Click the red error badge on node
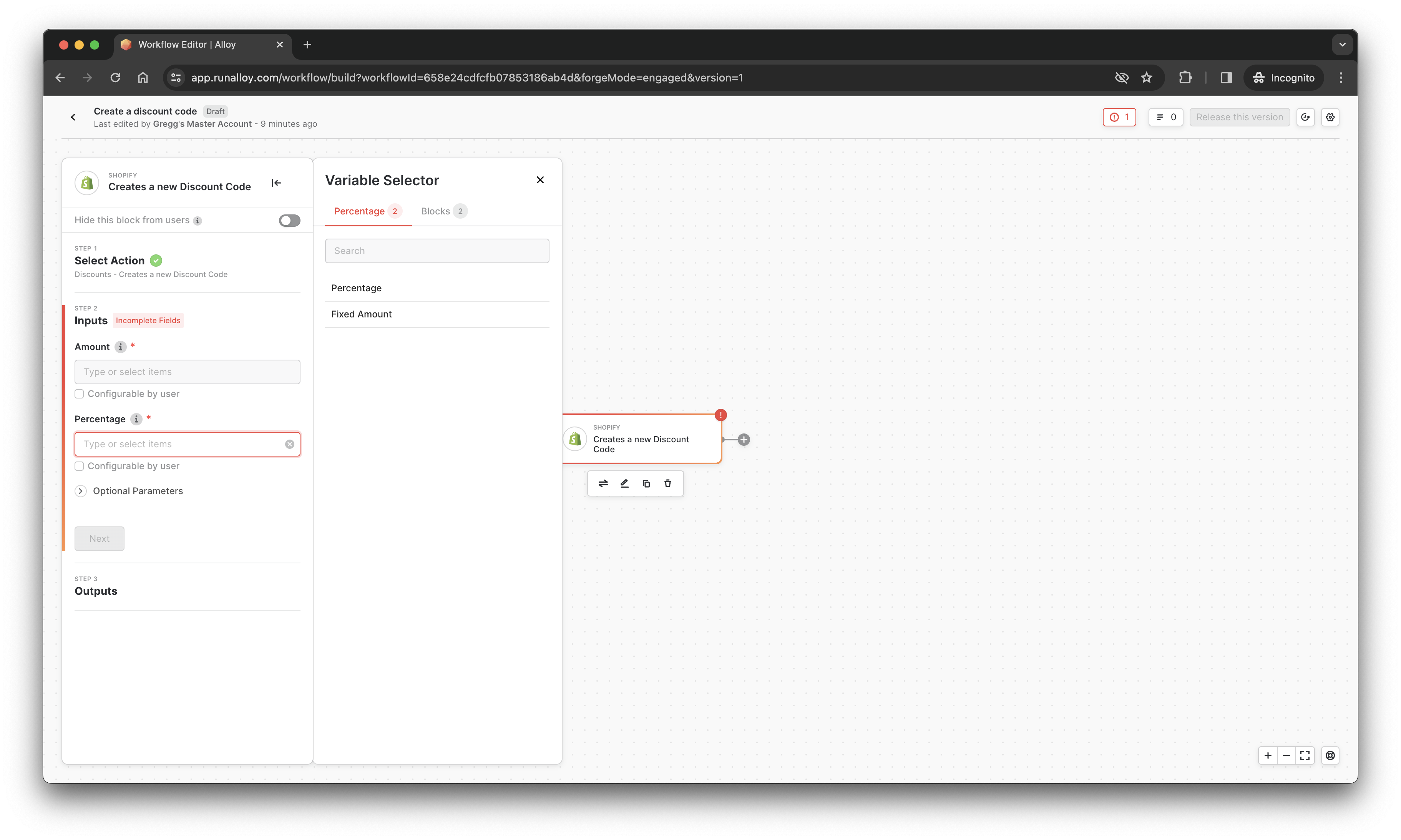Viewport: 1401px width, 840px height. [x=720, y=415]
